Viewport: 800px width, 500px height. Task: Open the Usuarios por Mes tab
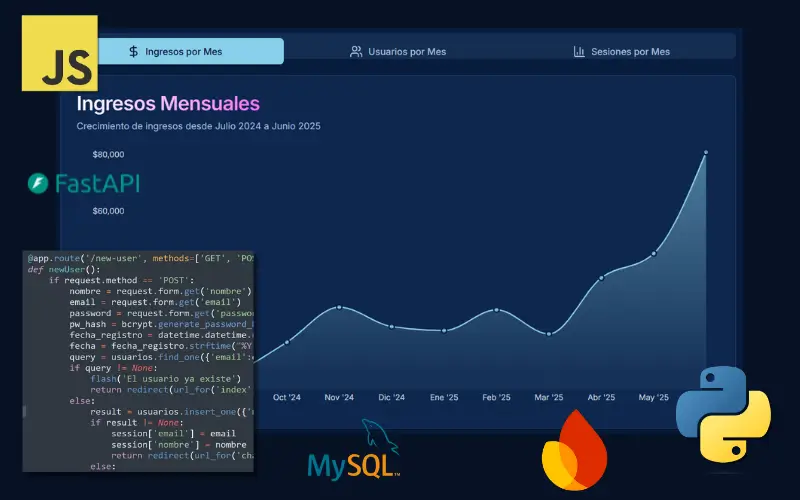pyautogui.click(x=397, y=51)
